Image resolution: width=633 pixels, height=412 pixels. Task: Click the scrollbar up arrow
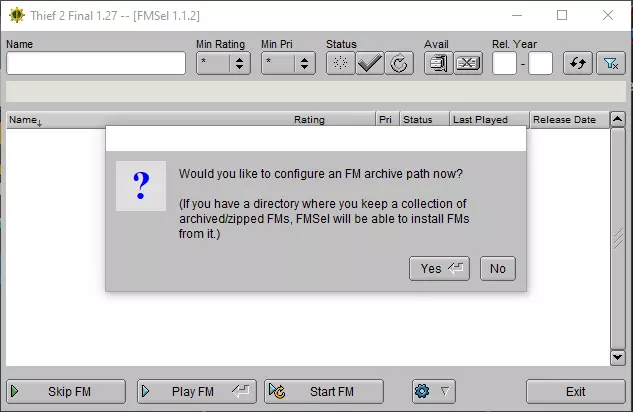[x=618, y=119]
